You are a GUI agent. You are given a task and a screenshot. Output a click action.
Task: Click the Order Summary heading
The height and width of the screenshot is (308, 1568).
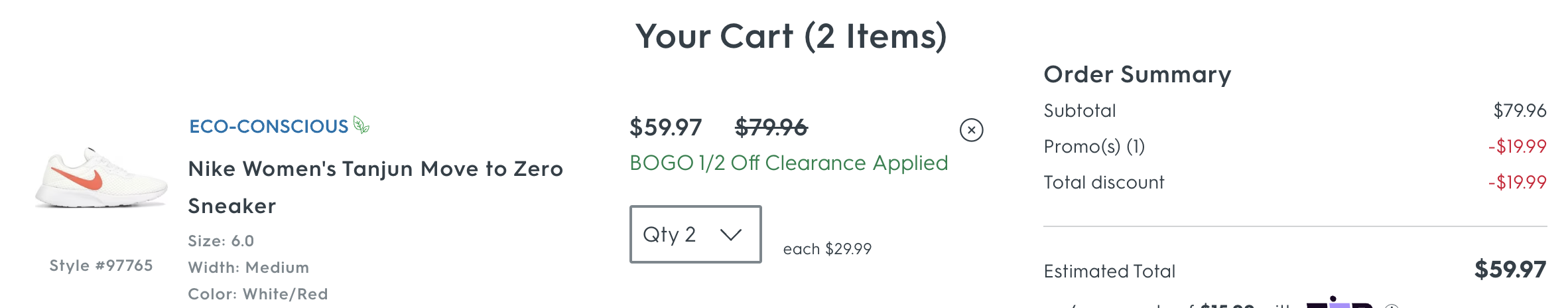click(1137, 74)
